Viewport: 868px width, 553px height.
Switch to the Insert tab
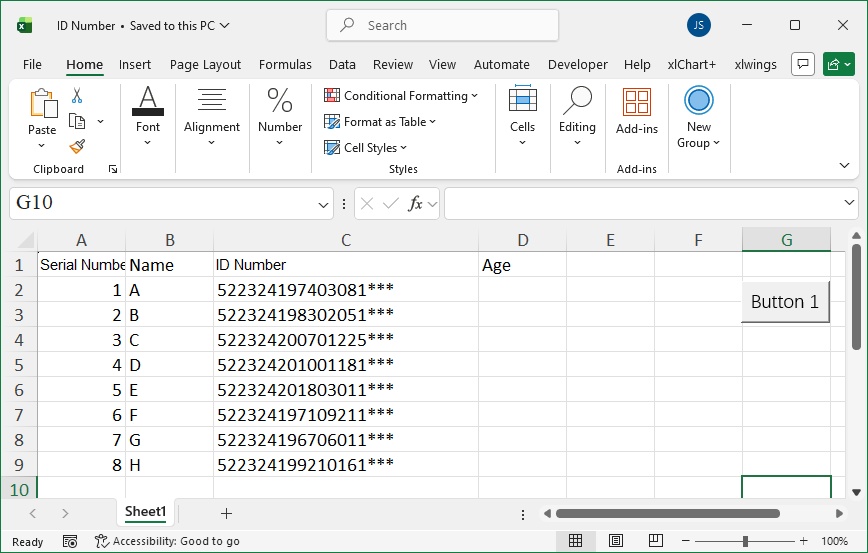click(x=135, y=65)
